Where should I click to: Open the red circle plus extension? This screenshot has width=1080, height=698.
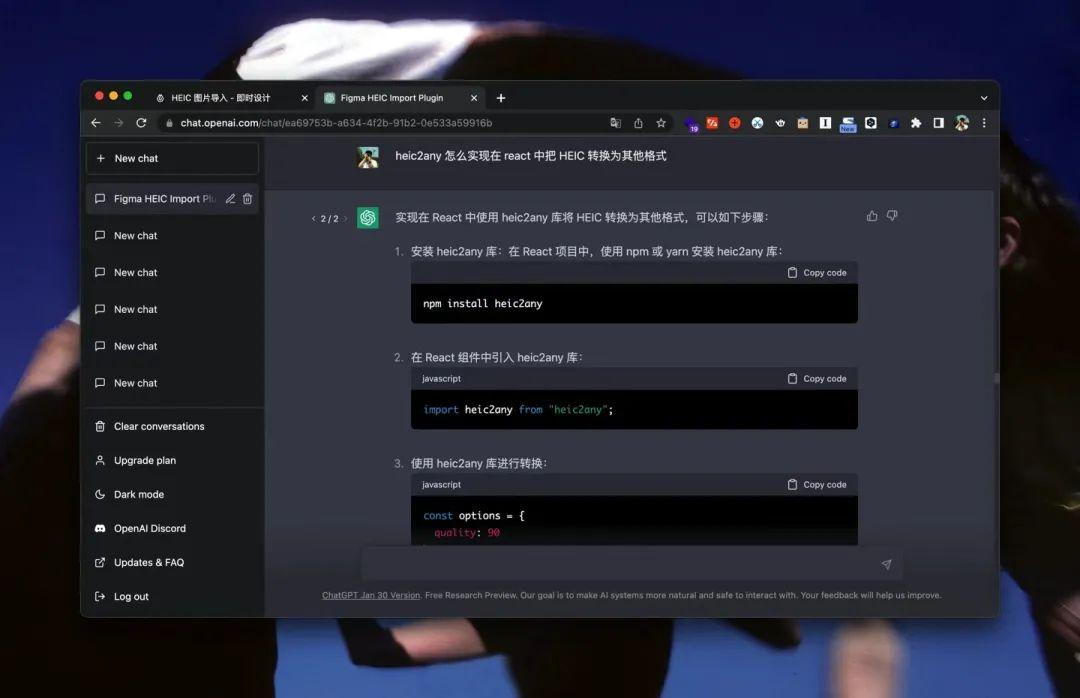[735, 123]
